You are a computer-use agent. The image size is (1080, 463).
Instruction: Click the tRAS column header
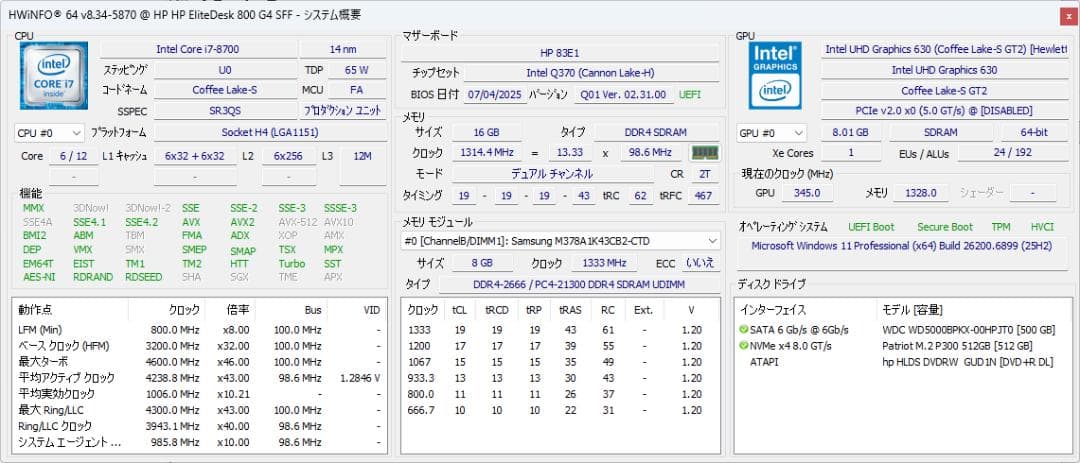point(570,310)
